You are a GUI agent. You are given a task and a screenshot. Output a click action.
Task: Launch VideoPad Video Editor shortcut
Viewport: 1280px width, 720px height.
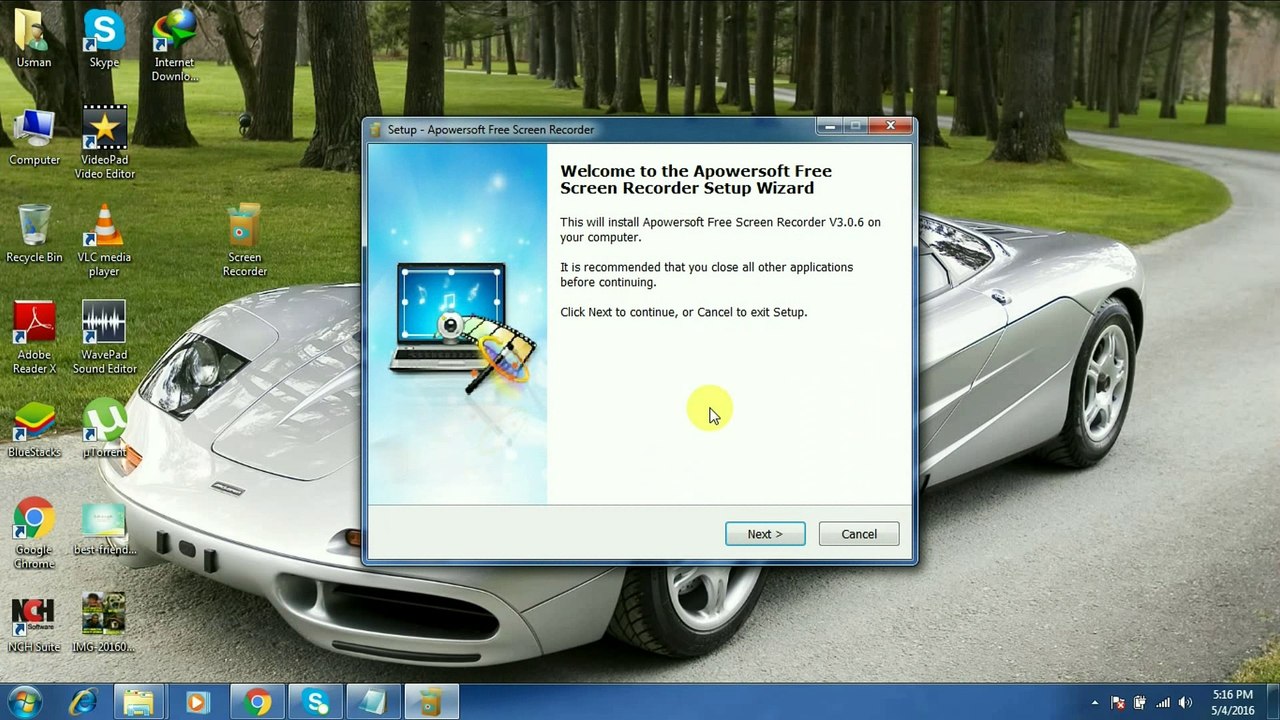point(104,143)
